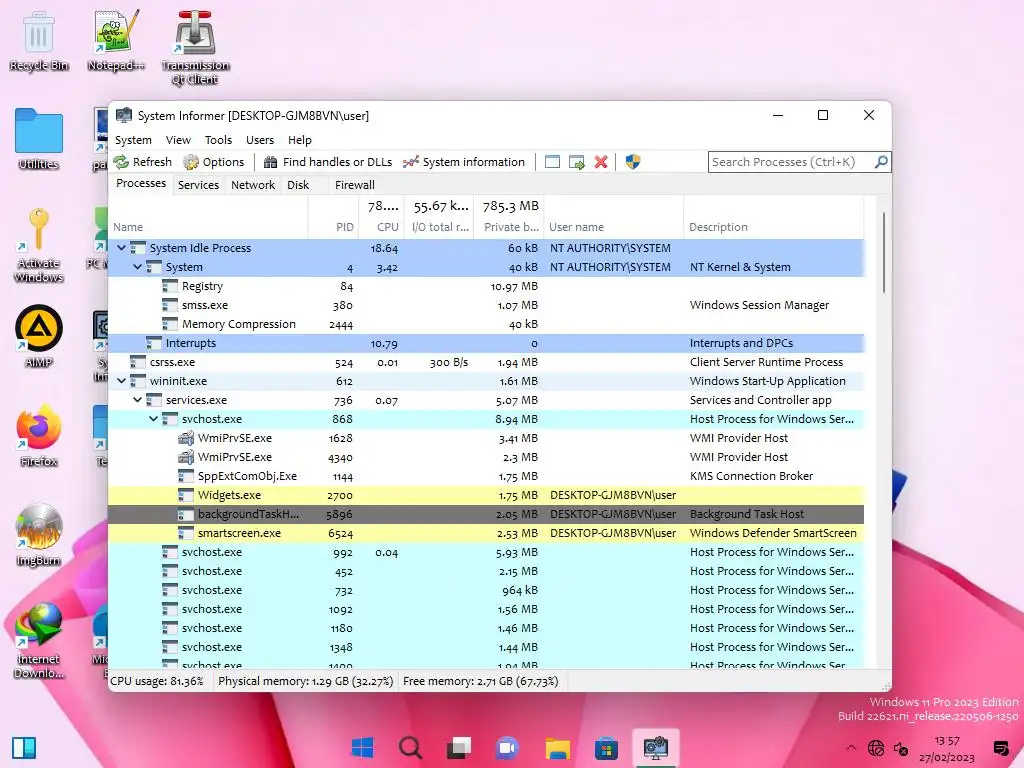Switch to the Disk tab
Image resolution: width=1024 pixels, height=768 pixels.
pos(298,185)
